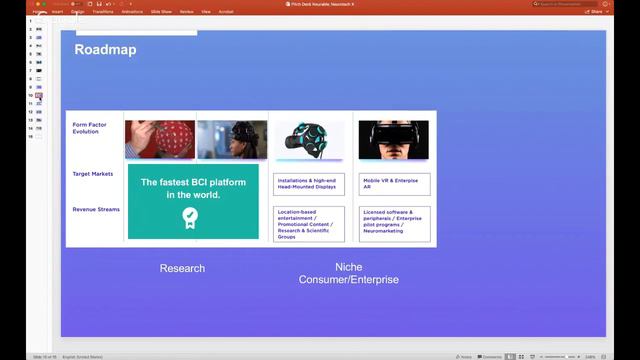The height and width of the screenshot is (360, 640).
Task: Click Installations & high-end Head-Mounted Displays box
Action: (x=309, y=184)
